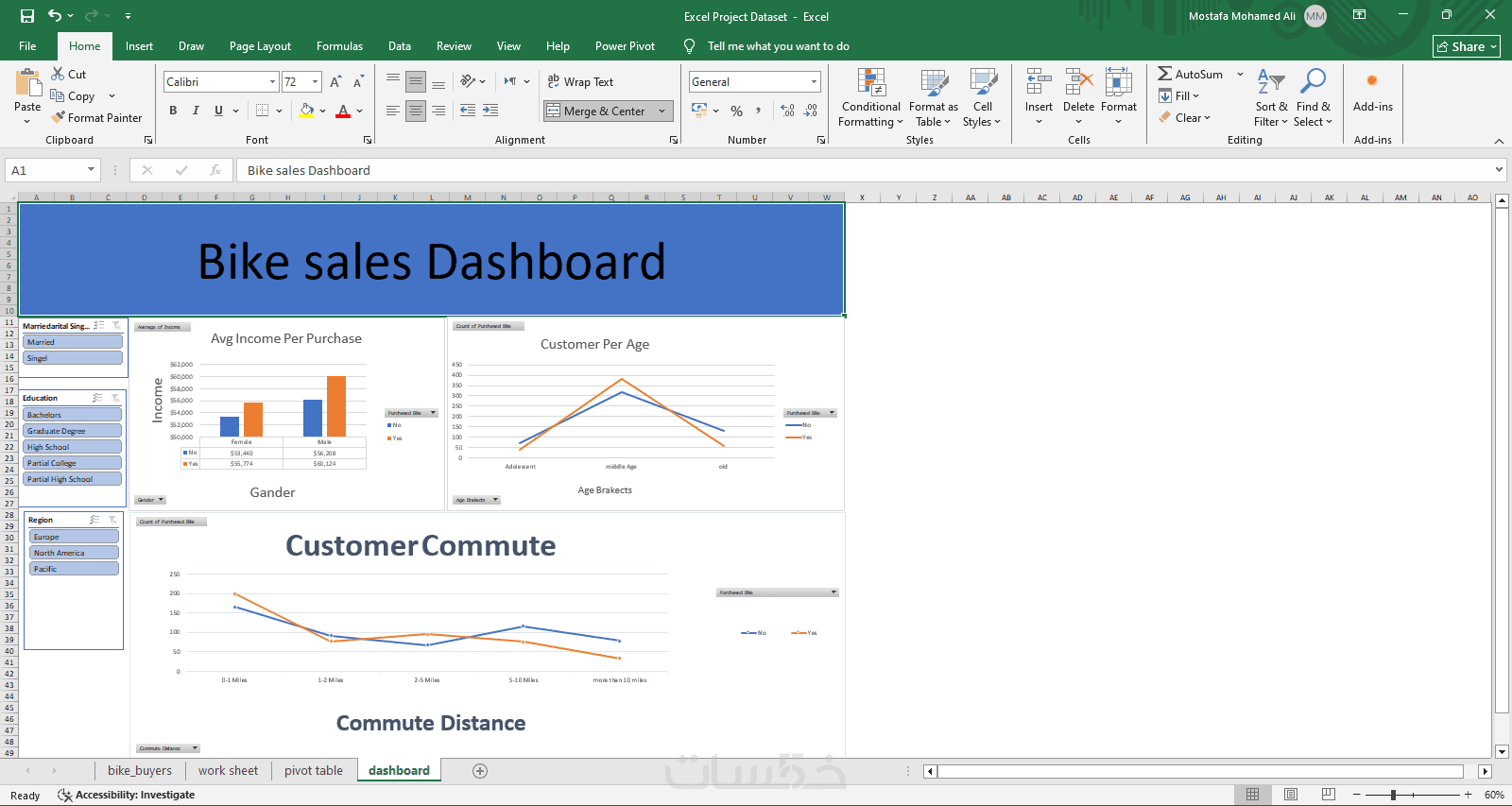The image size is (1512, 806).
Task: Click the Share button
Action: 1466,46
